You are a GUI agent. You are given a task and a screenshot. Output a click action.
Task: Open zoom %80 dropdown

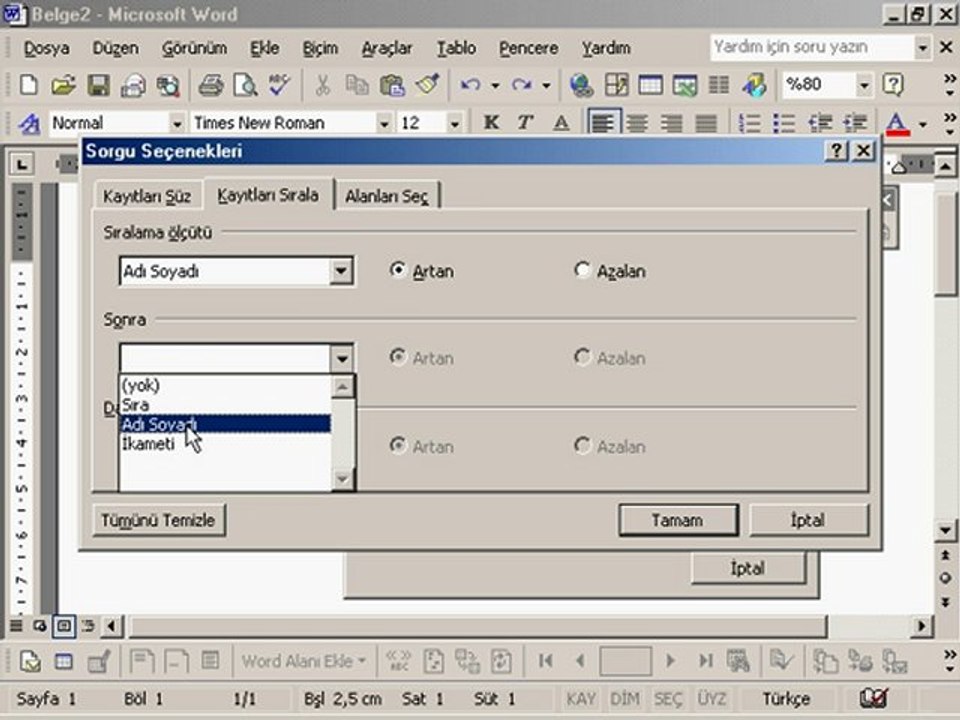point(864,85)
